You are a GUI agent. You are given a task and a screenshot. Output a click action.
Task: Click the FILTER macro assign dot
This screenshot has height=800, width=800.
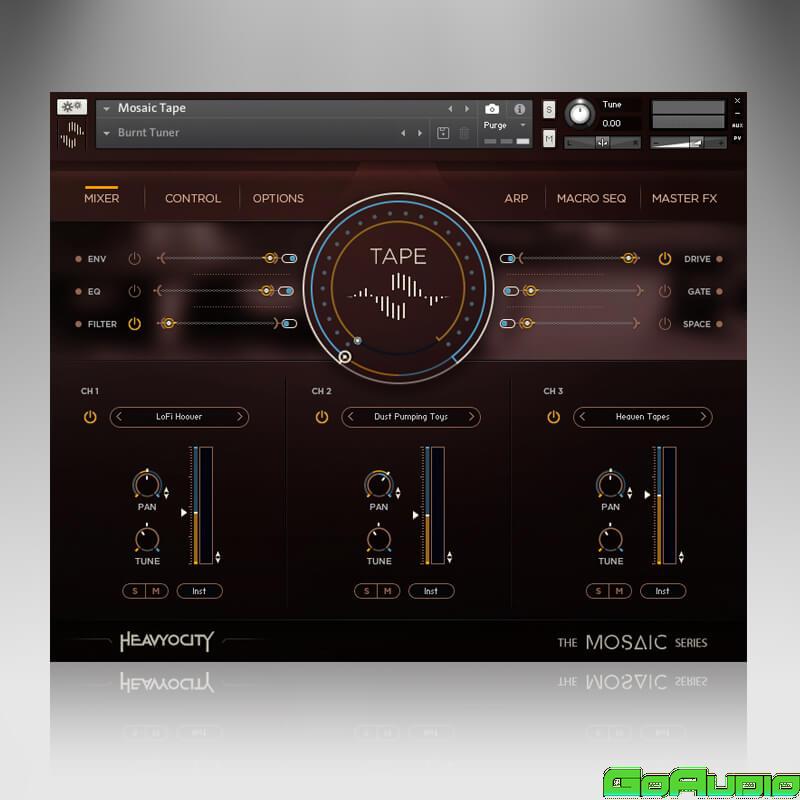[78, 324]
